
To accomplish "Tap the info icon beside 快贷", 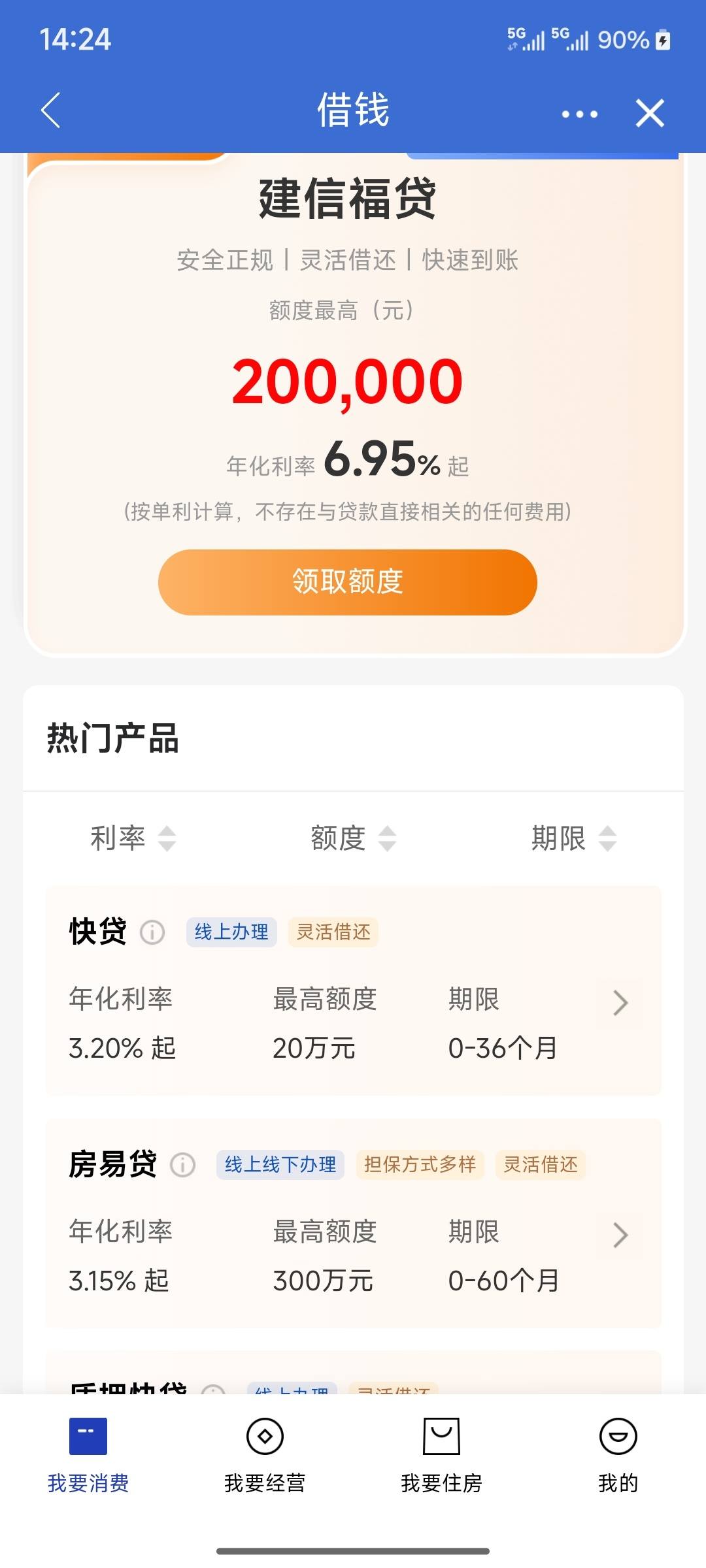I will 152,932.
